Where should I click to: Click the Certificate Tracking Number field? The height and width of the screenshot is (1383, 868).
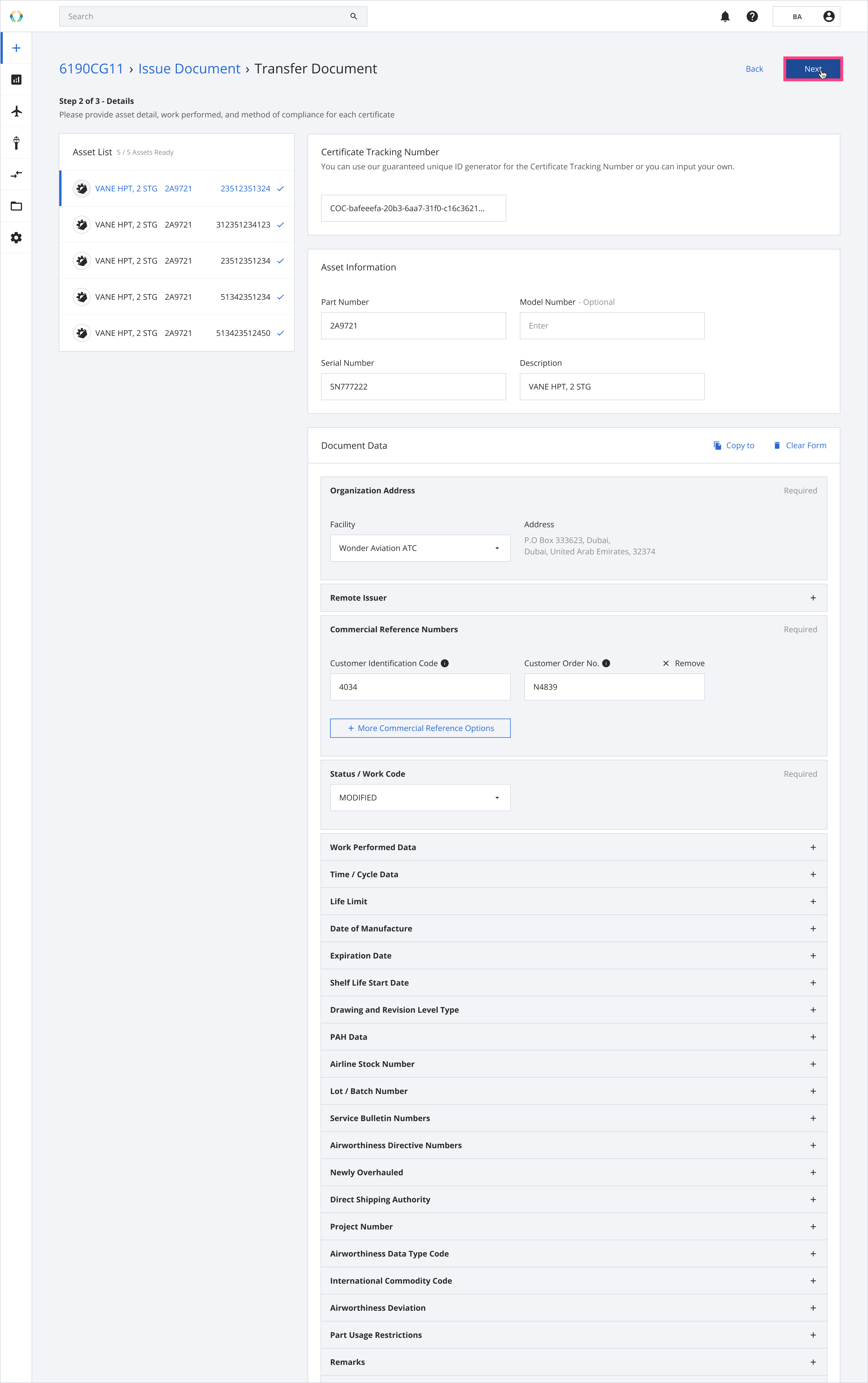(413, 208)
